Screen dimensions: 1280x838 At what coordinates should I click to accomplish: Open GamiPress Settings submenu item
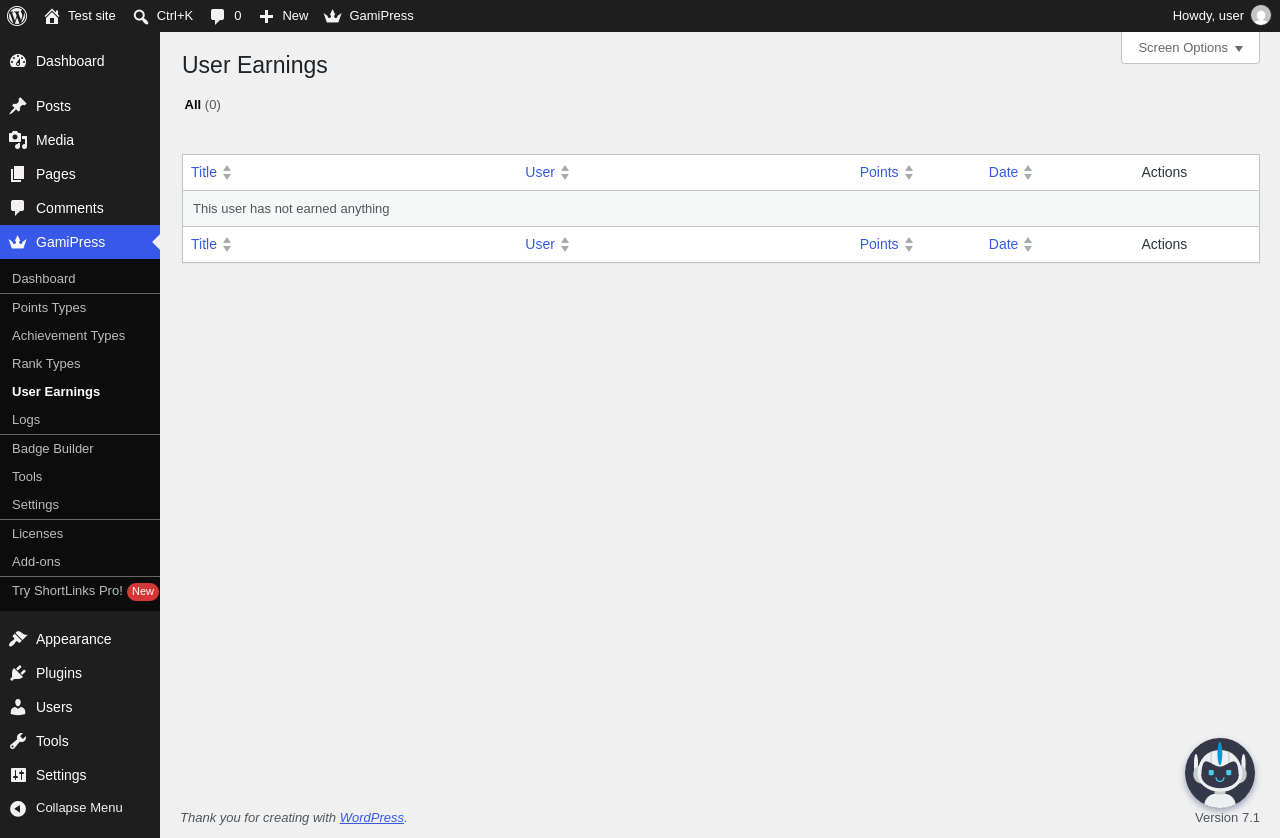coord(80,504)
